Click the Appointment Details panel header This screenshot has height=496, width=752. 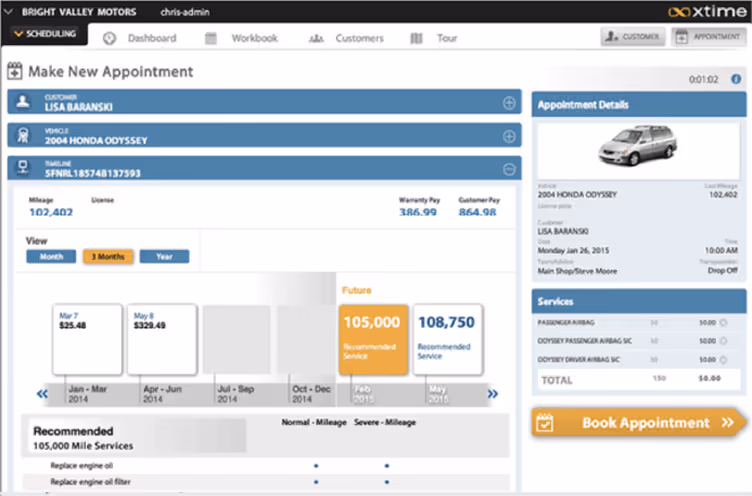coord(639,105)
